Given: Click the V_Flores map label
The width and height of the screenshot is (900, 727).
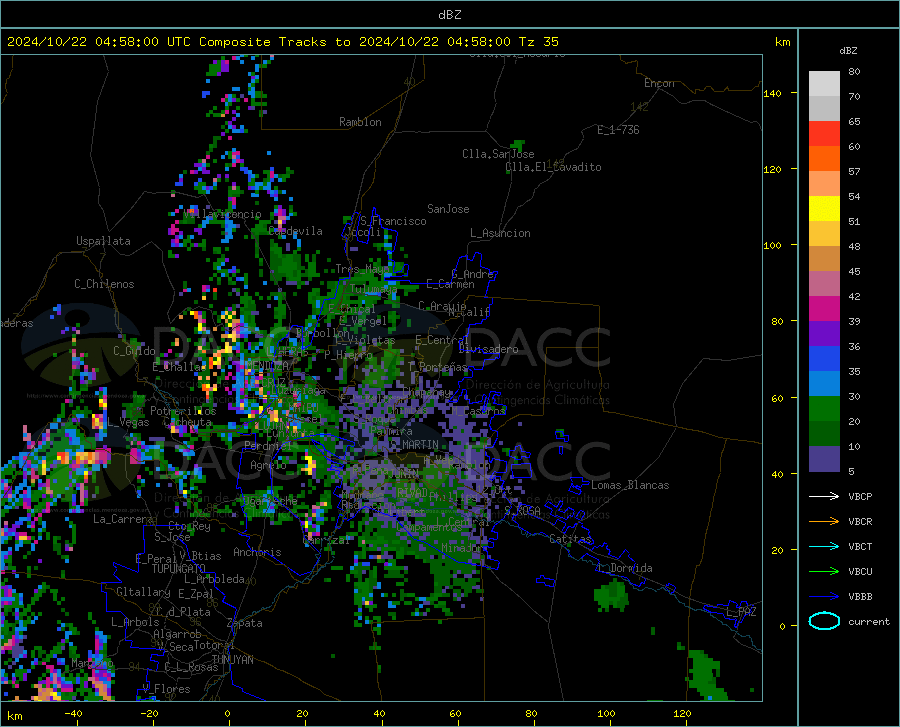Looking at the screenshot, I should pyautogui.click(x=166, y=689).
